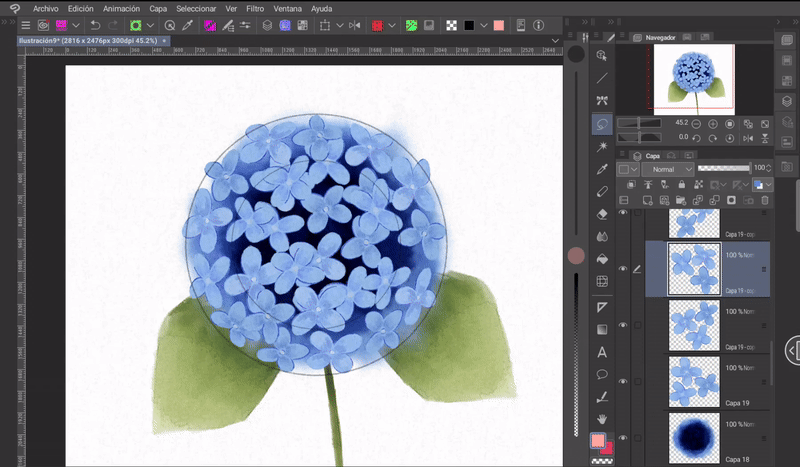Click the pink main color swatch

(598, 440)
